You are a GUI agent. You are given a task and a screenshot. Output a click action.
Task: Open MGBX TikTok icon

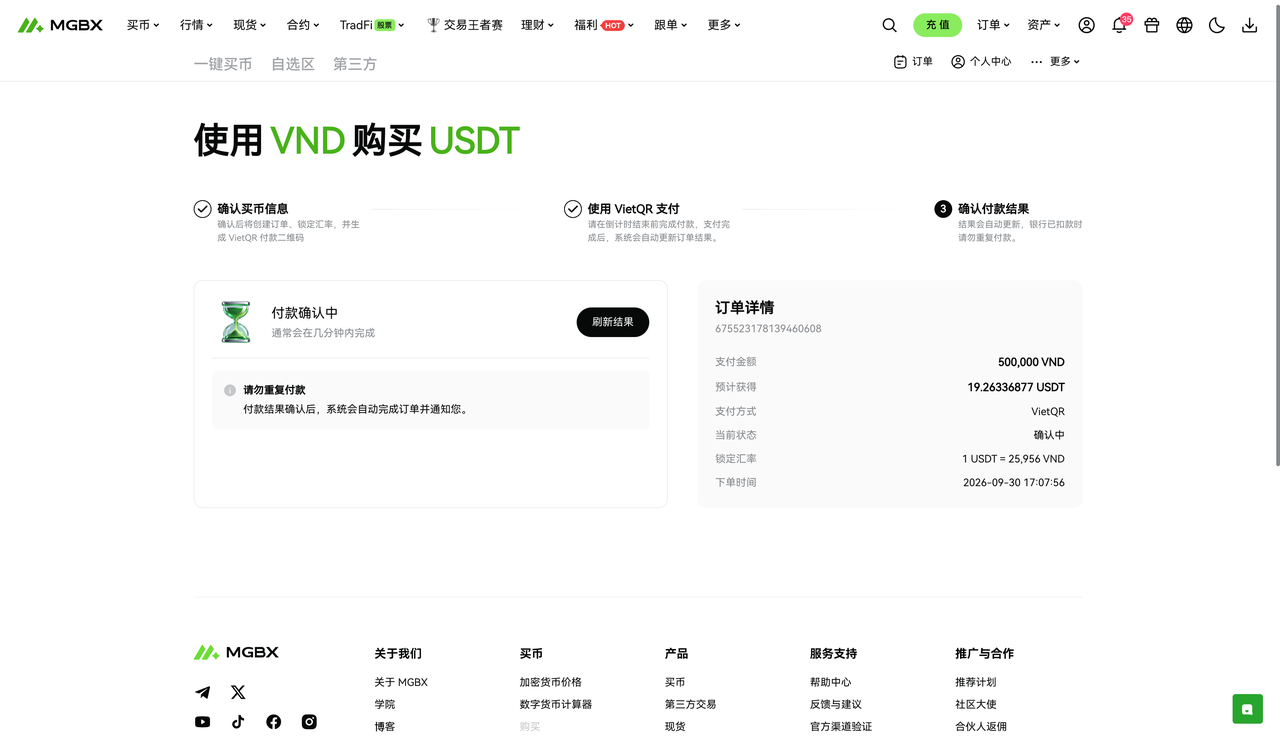coord(238,722)
